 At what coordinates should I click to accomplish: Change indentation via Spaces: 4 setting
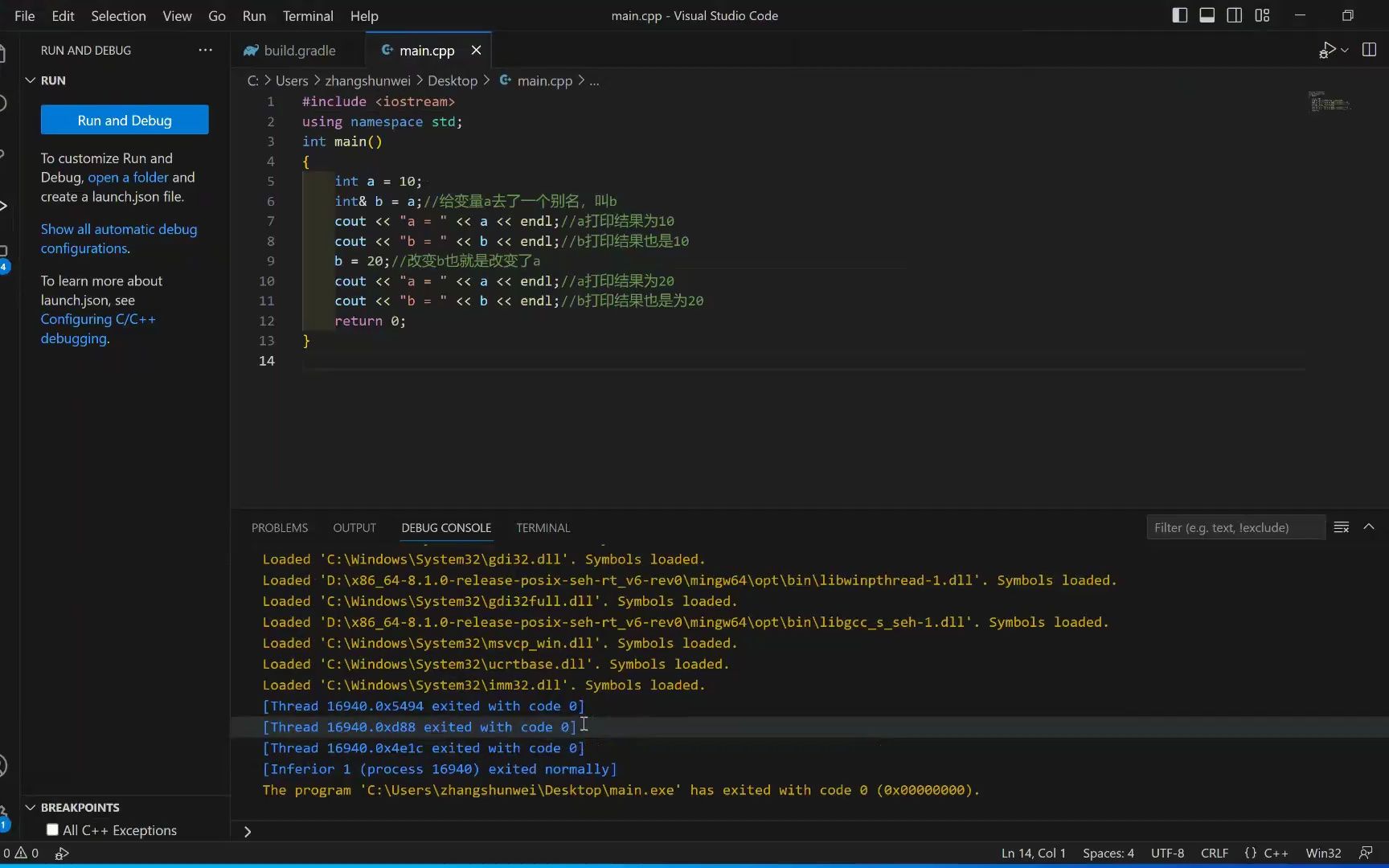click(1108, 853)
